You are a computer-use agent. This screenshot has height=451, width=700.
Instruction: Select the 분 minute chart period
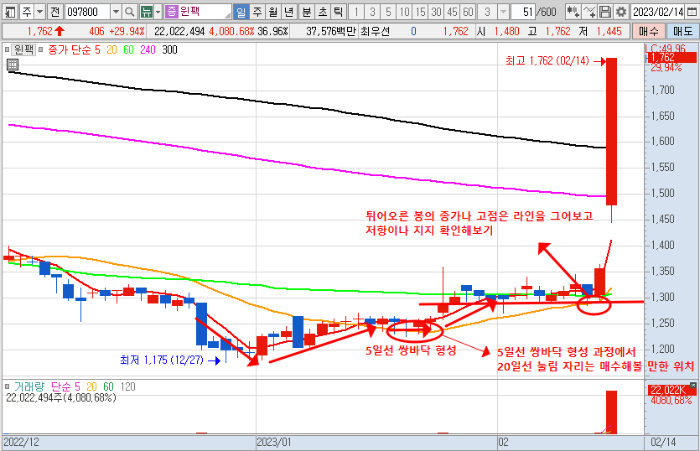tap(307, 12)
